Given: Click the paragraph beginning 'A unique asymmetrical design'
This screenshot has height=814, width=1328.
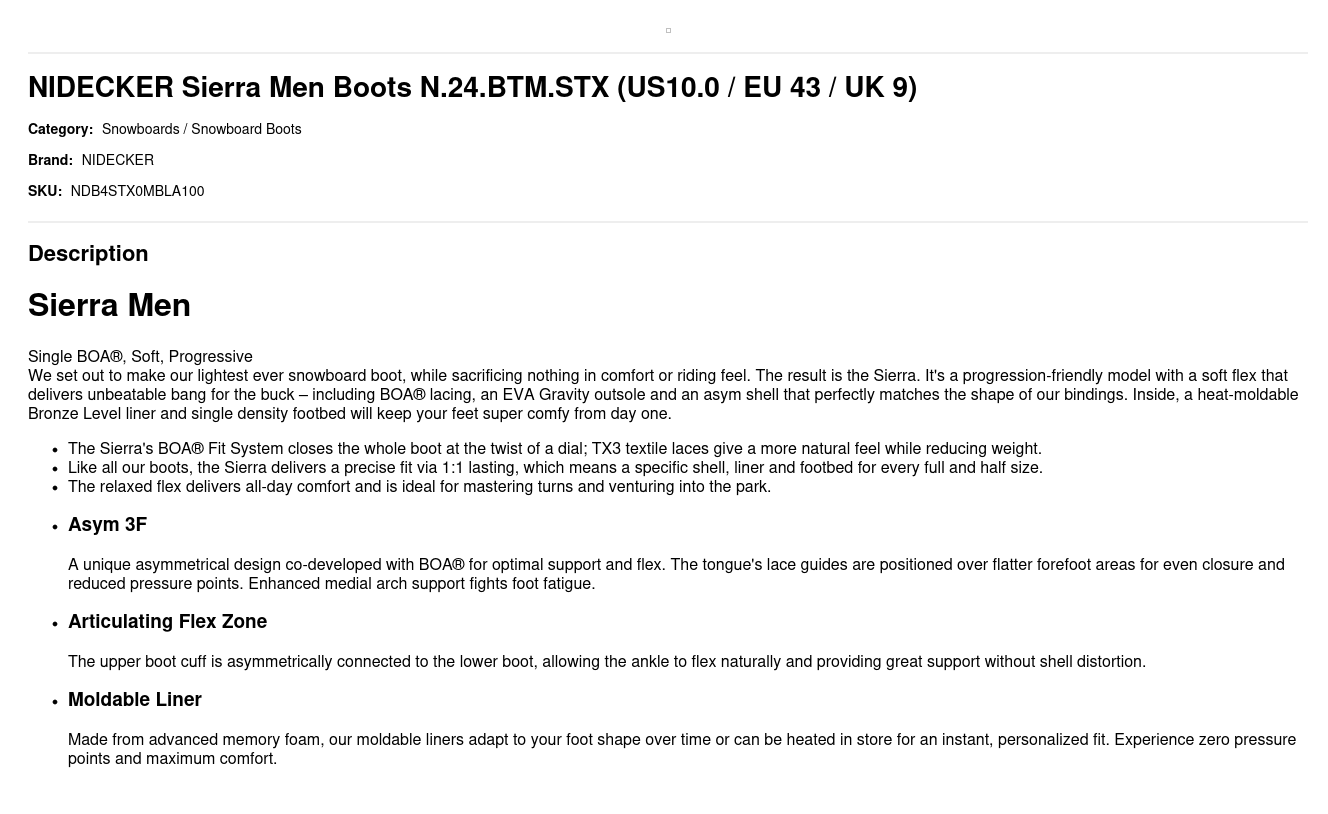Looking at the screenshot, I should click(676, 574).
